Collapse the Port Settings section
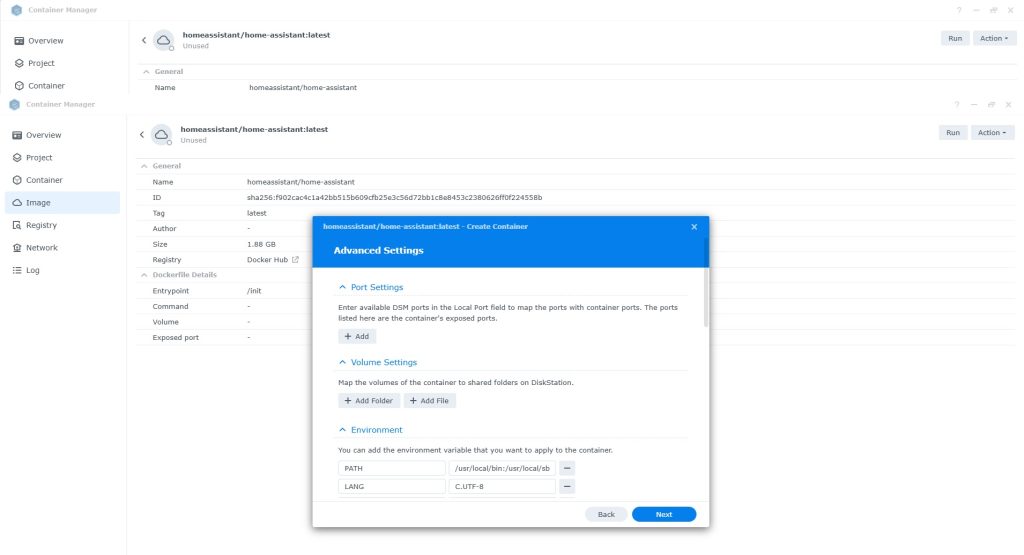1024x555 pixels. click(342, 287)
